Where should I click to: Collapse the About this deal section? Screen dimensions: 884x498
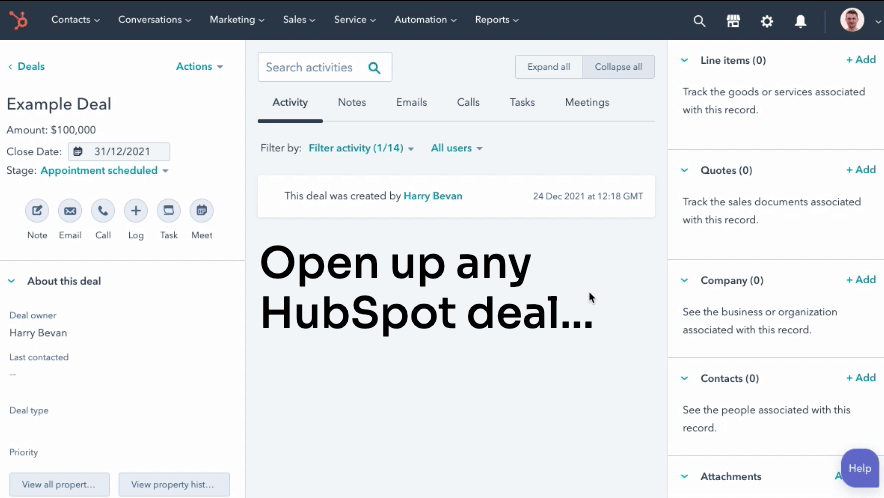[11, 281]
